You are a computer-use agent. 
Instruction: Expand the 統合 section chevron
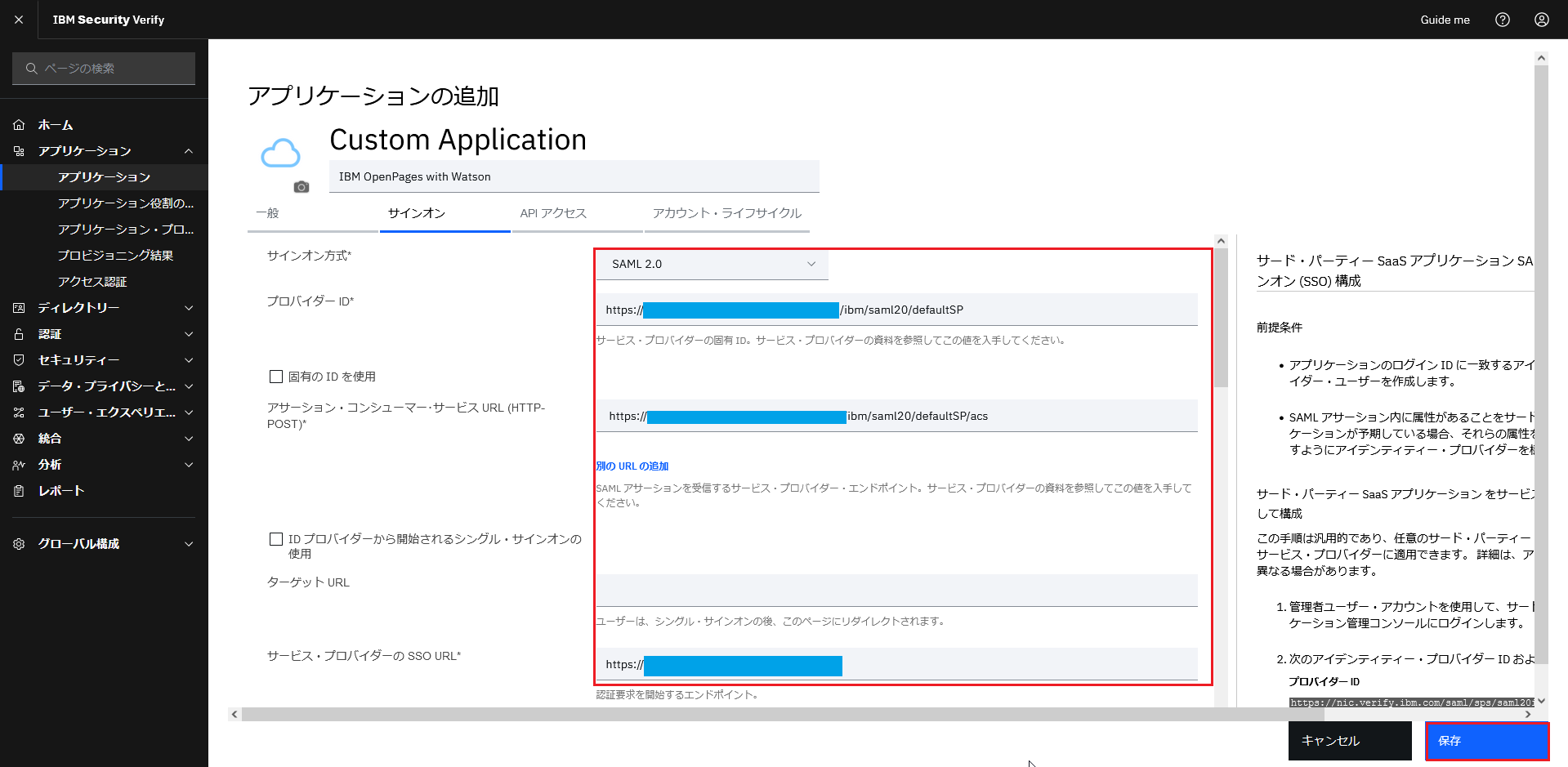189,439
